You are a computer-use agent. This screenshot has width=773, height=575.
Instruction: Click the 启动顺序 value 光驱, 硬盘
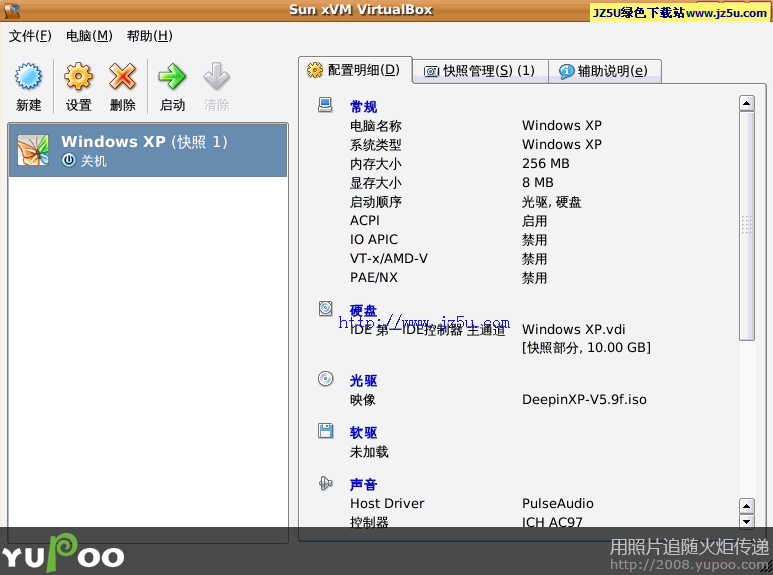(x=552, y=202)
